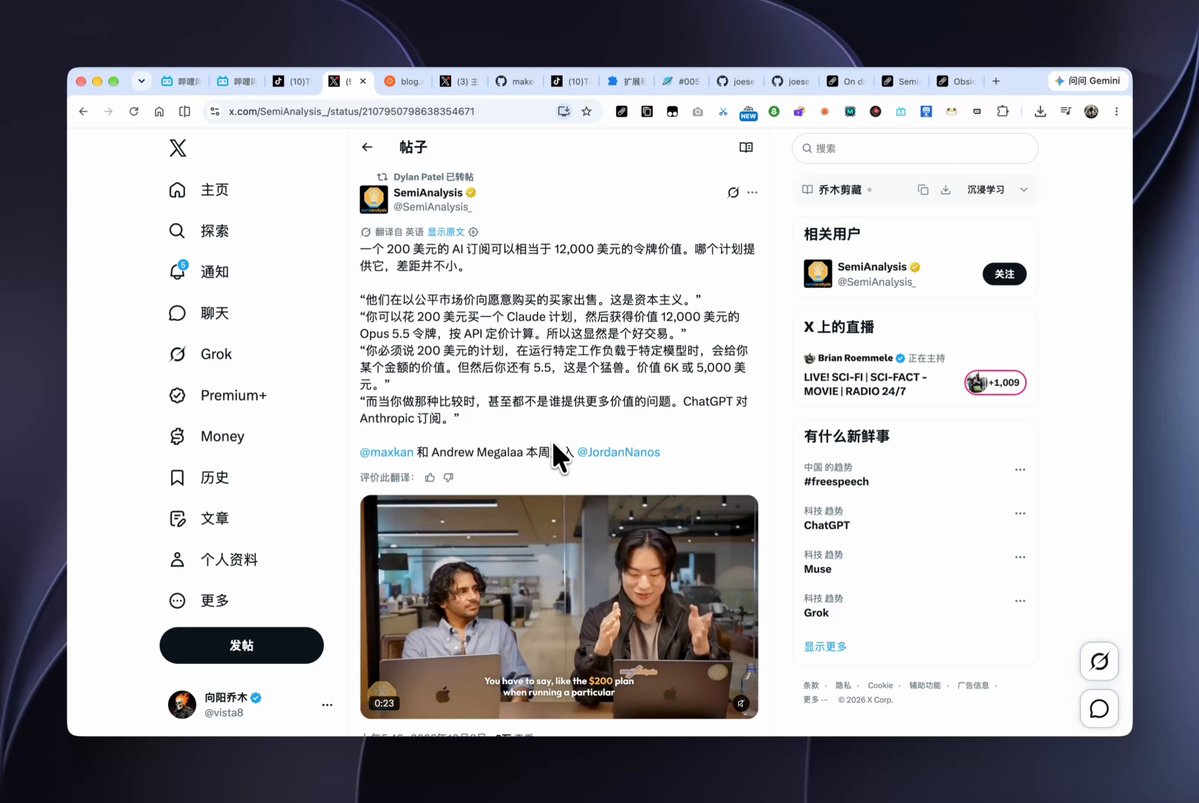
Task: Click the 发帖 button
Action: (x=242, y=645)
